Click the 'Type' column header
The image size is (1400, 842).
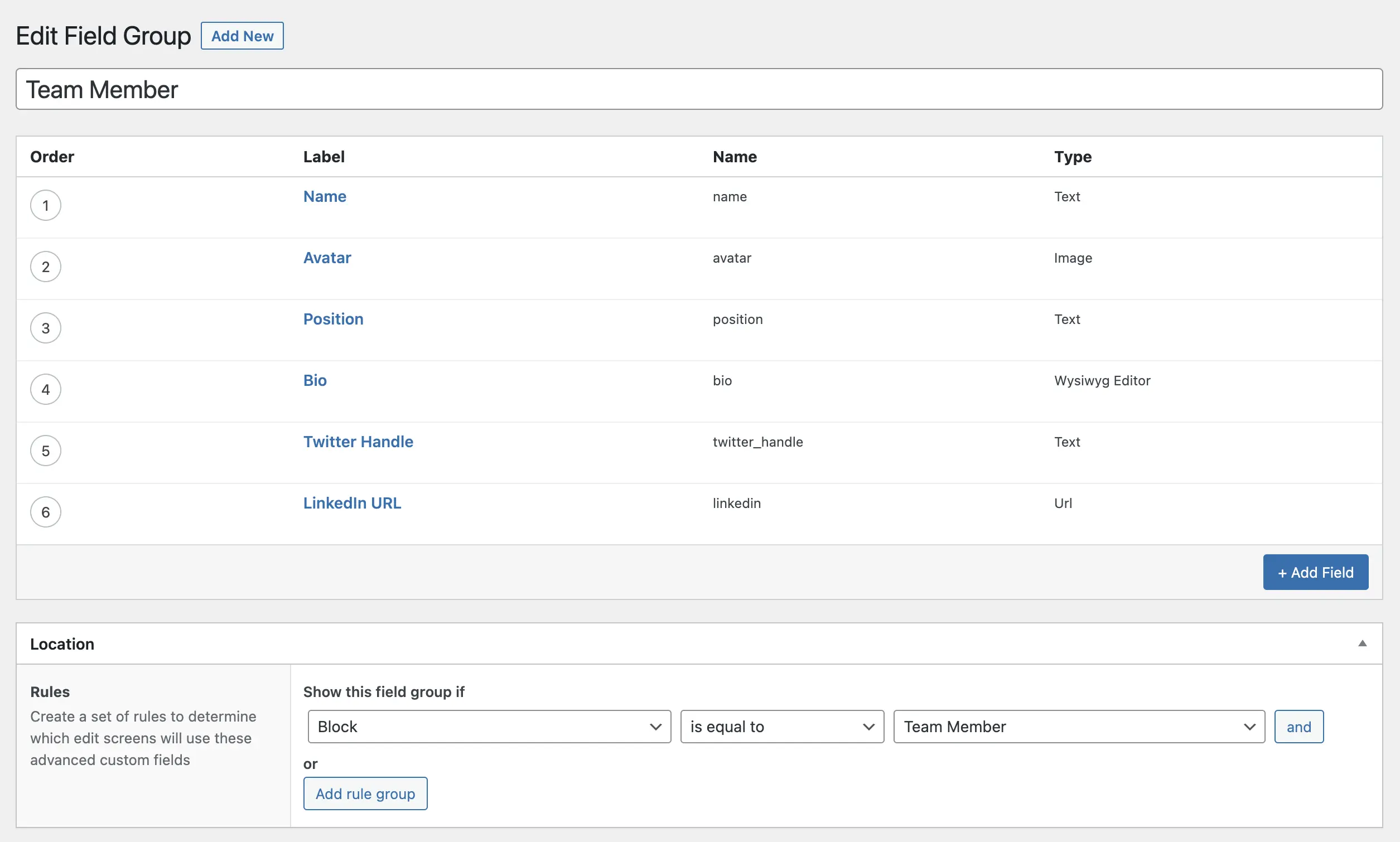(1073, 157)
